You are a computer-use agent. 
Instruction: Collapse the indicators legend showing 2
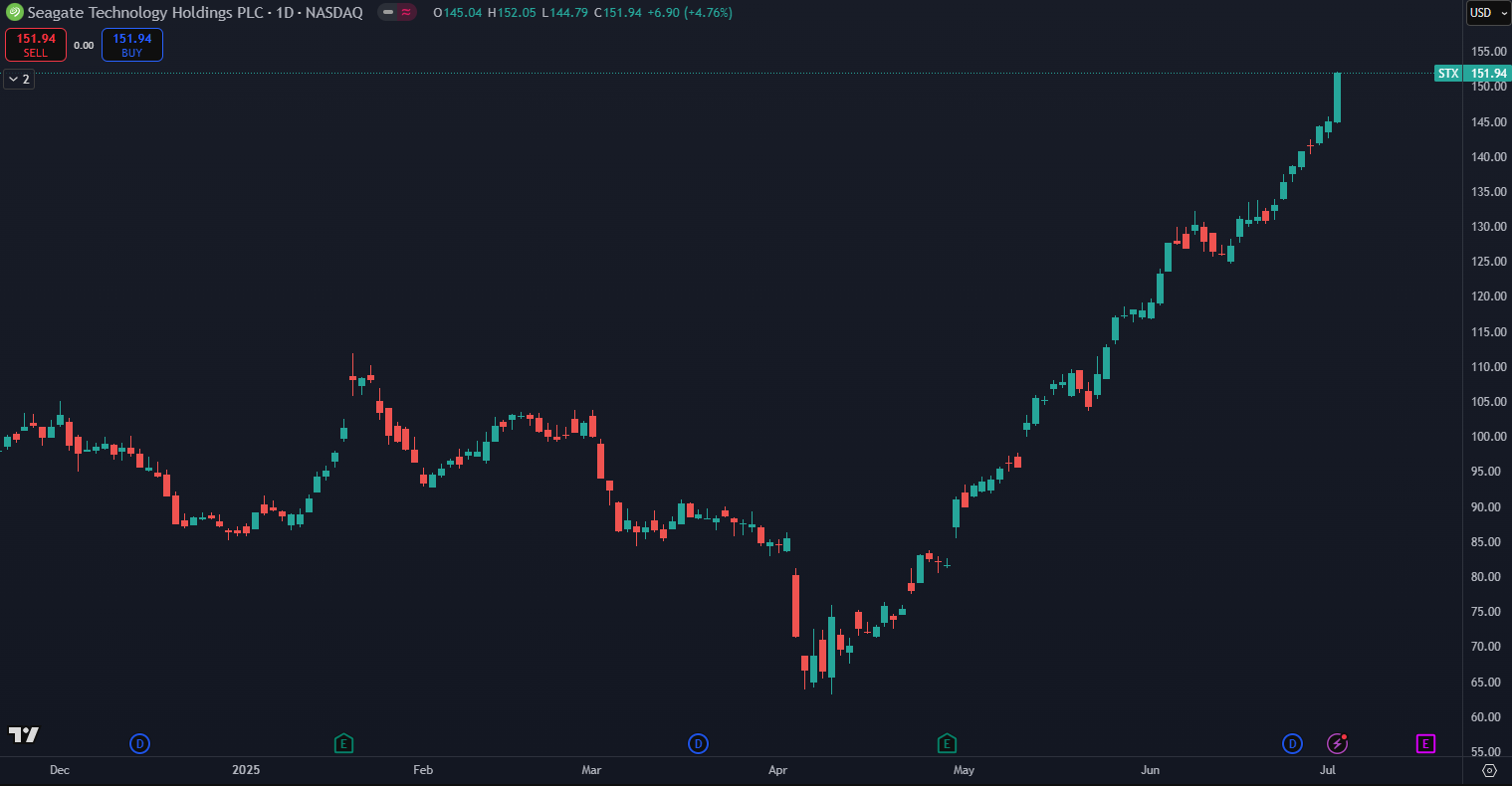point(19,79)
